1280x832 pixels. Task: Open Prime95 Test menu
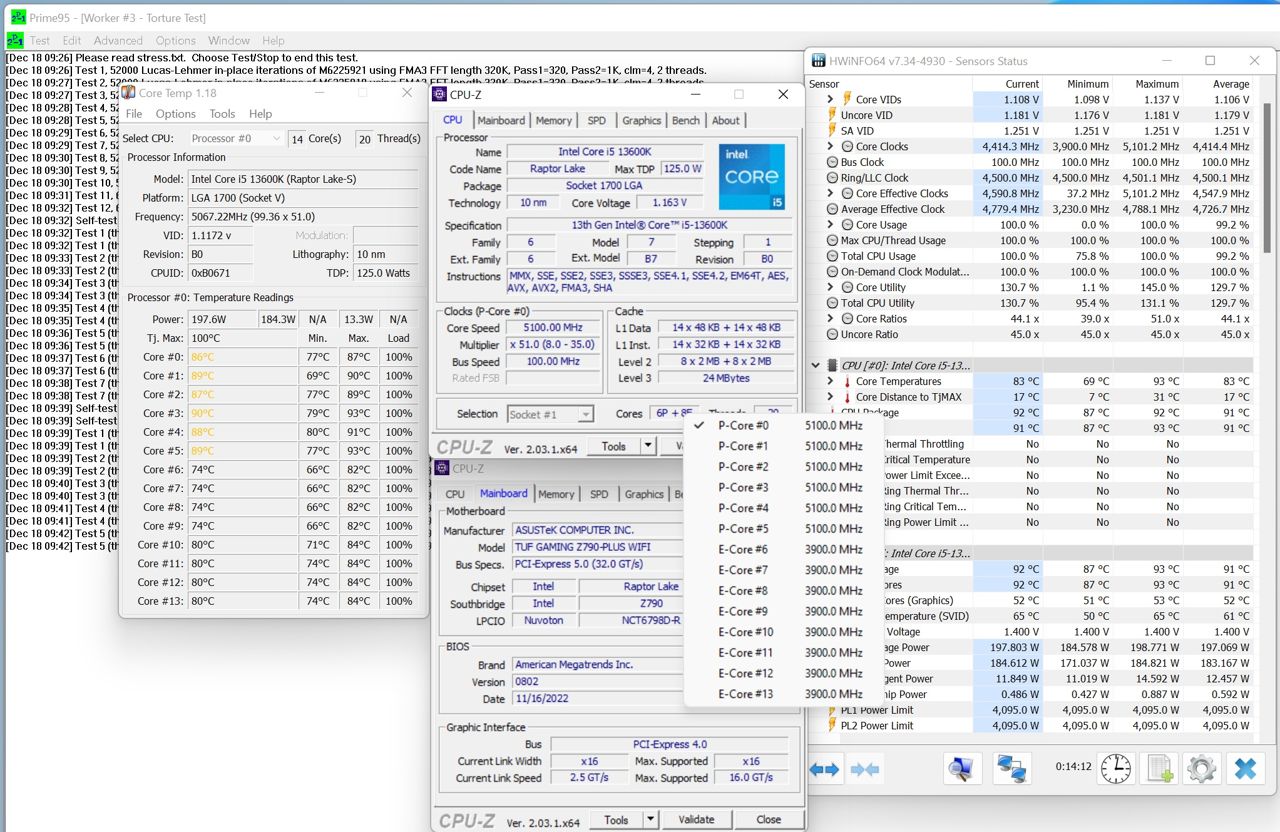click(40, 40)
